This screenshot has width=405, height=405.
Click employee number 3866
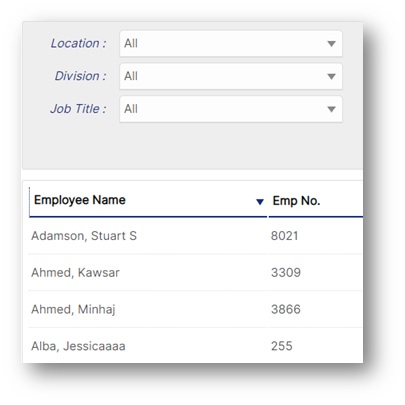tap(286, 309)
